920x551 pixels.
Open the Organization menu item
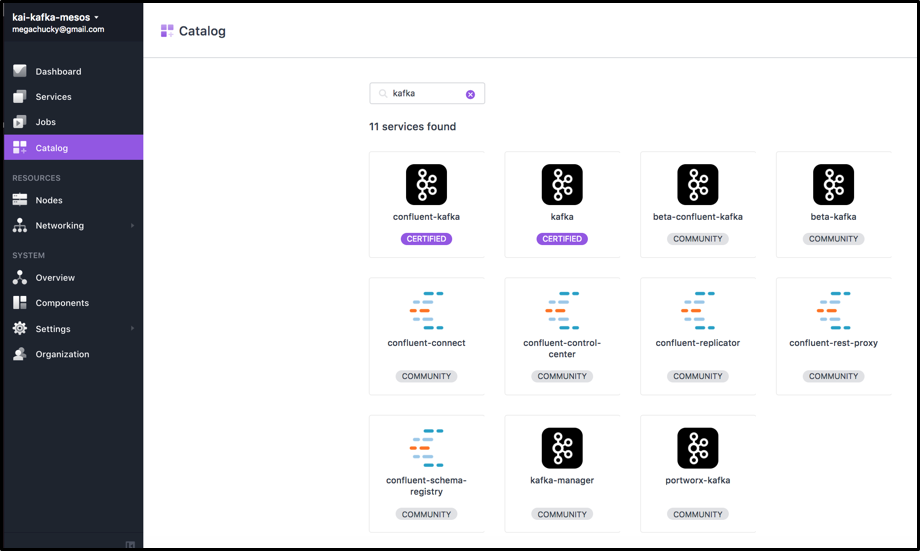[62, 354]
